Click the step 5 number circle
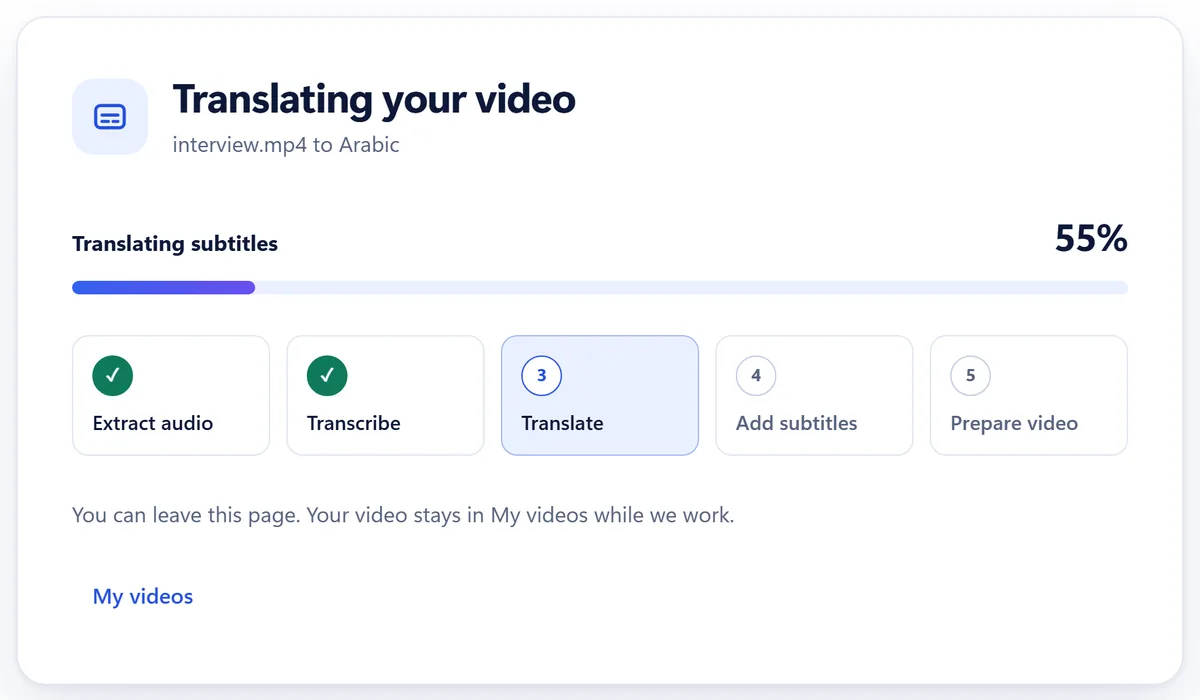Screen dimensions: 1200x700 970,376
